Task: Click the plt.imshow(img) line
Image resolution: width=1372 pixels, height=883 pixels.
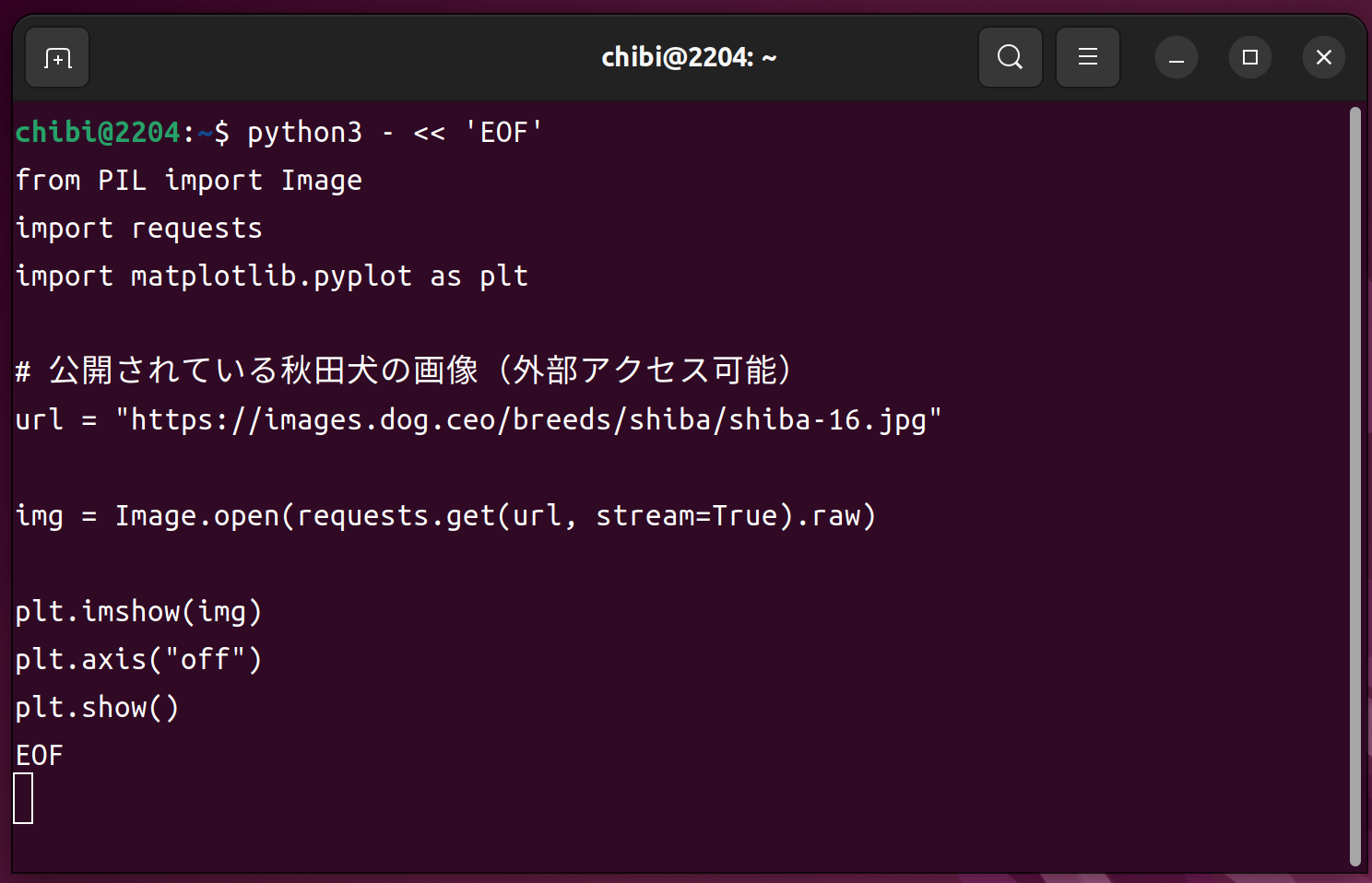Action: tap(139, 612)
